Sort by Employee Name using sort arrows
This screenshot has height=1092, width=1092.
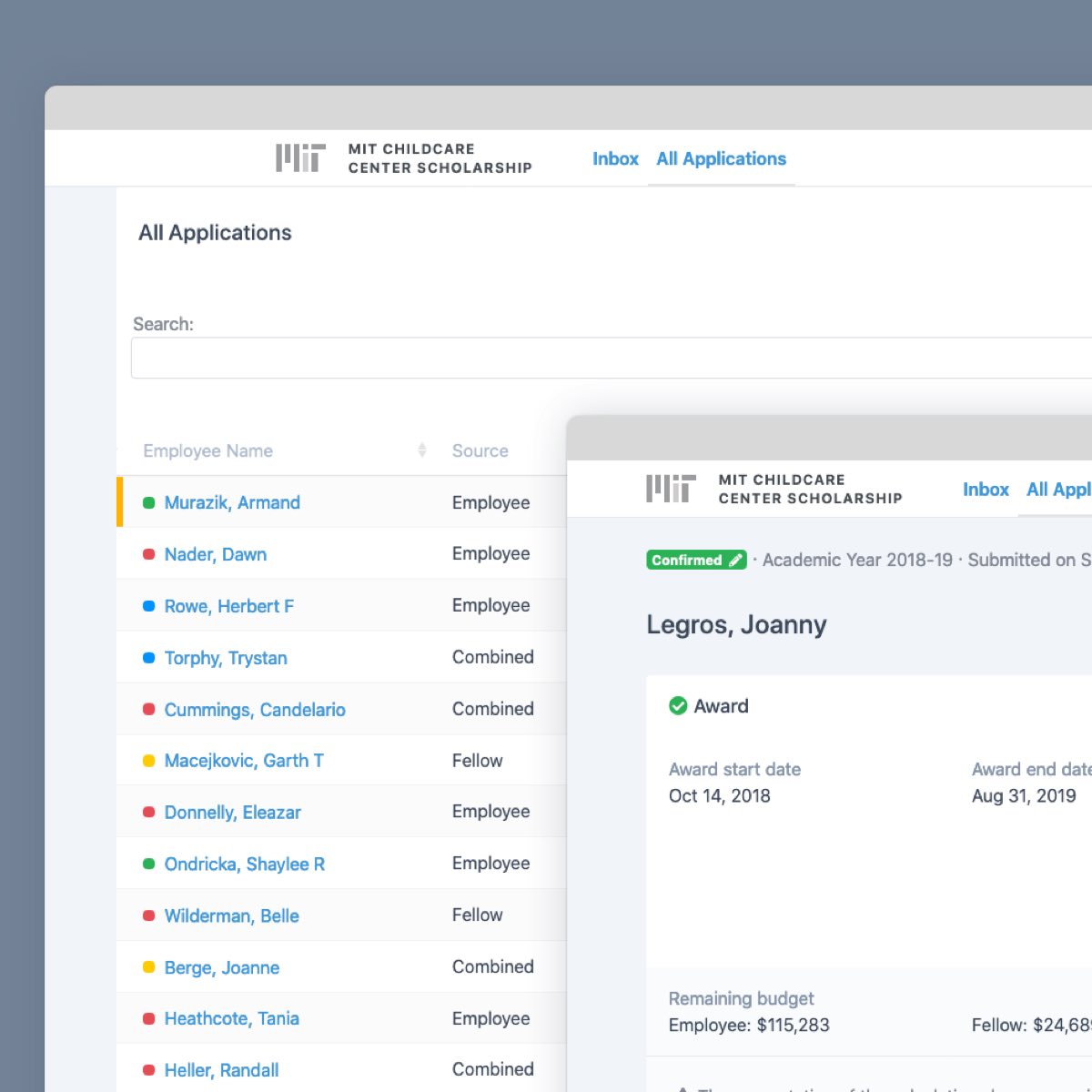[421, 450]
